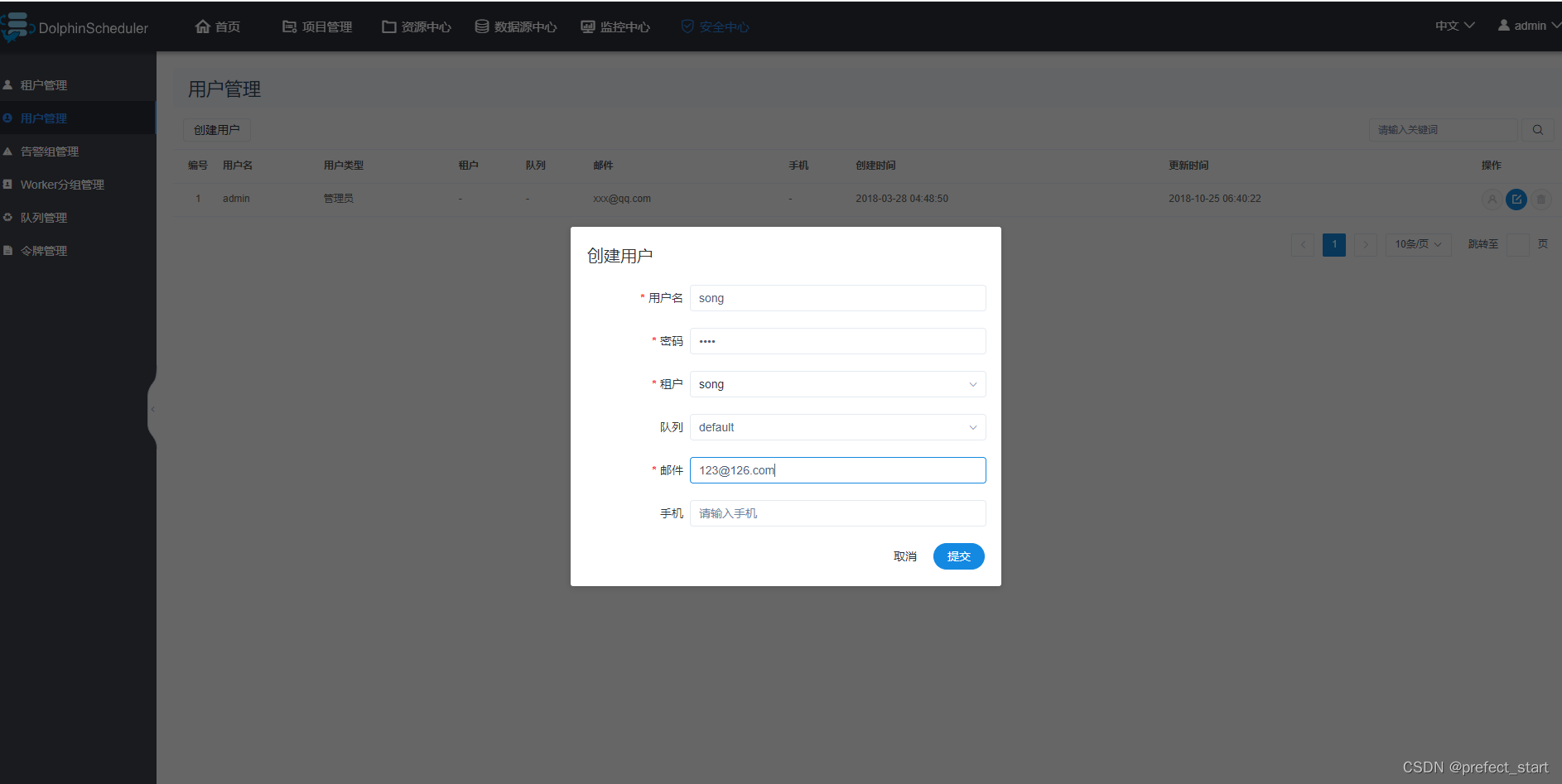Open the 中文 language dropdown
1562x784 pixels.
click(1455, 26)
